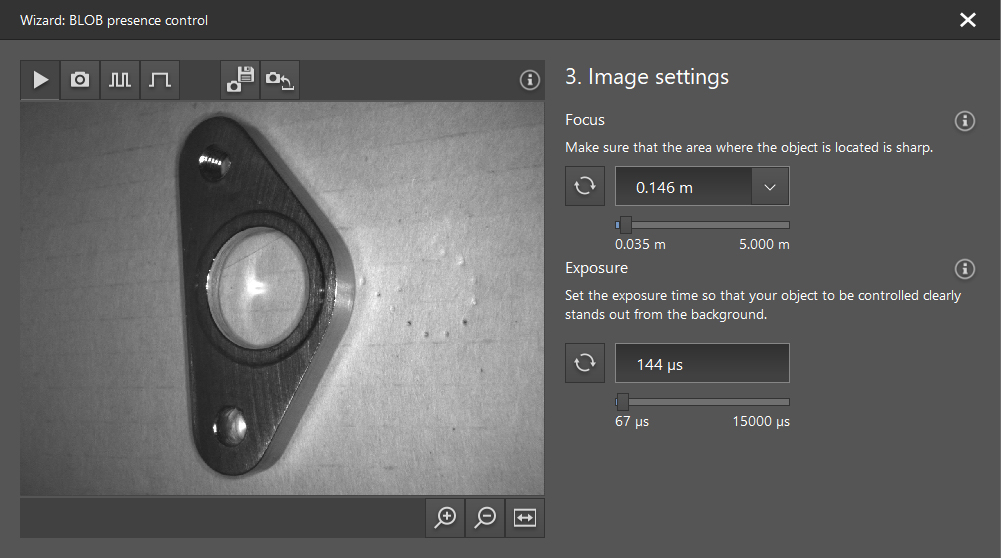Image resolution: width=1001 pixels, height=558 pixels.
Task: Save the camera image to disk
Action: (240, 80)
